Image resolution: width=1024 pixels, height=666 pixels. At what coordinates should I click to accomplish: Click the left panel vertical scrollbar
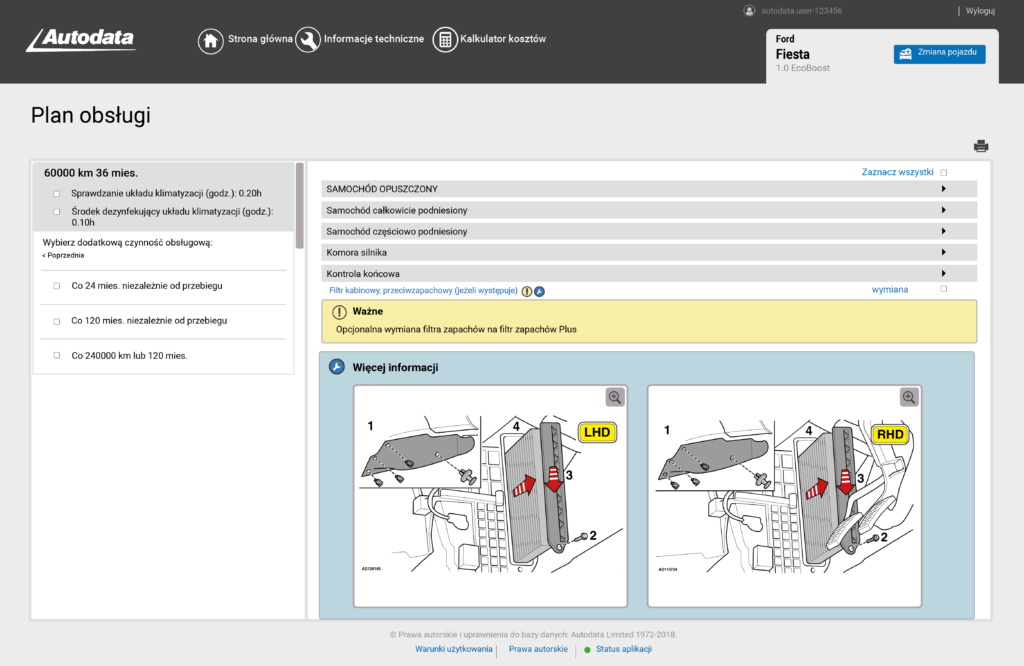(x=300, y=205)
